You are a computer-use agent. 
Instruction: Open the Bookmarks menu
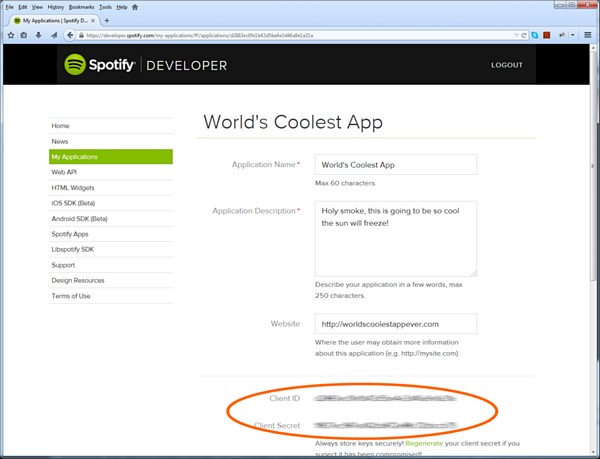coord(82,7)
